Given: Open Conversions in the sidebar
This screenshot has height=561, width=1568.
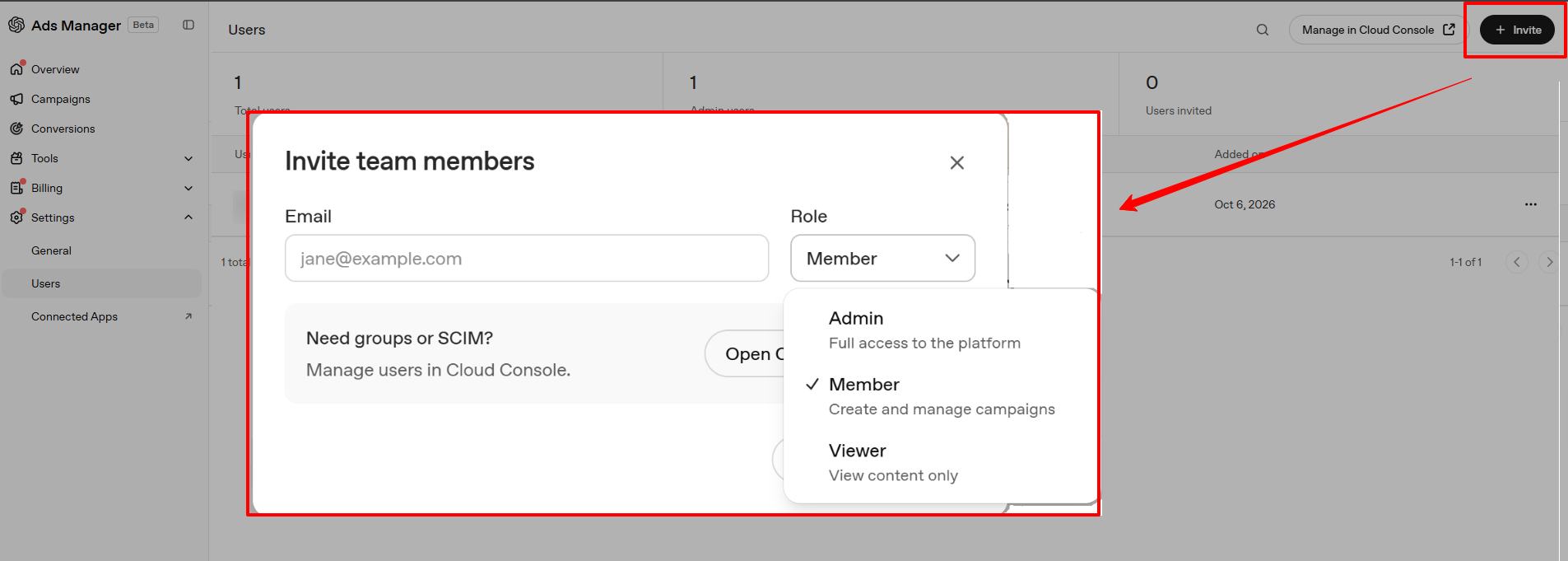Looking at the screenshot, I should 63,129.
